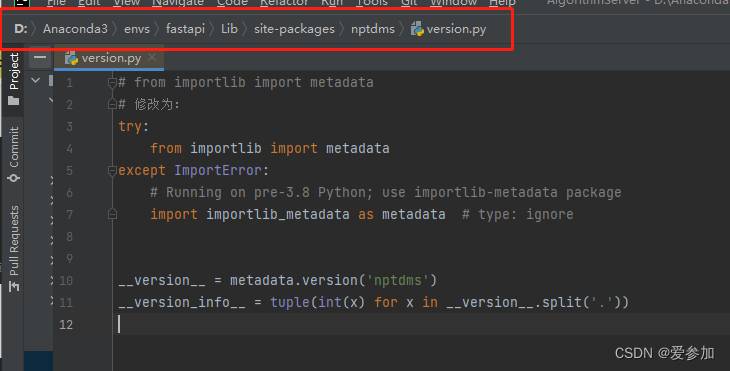Click 'ImportError' on line 5
The image size is (730, 371).
tap(218, 171)
